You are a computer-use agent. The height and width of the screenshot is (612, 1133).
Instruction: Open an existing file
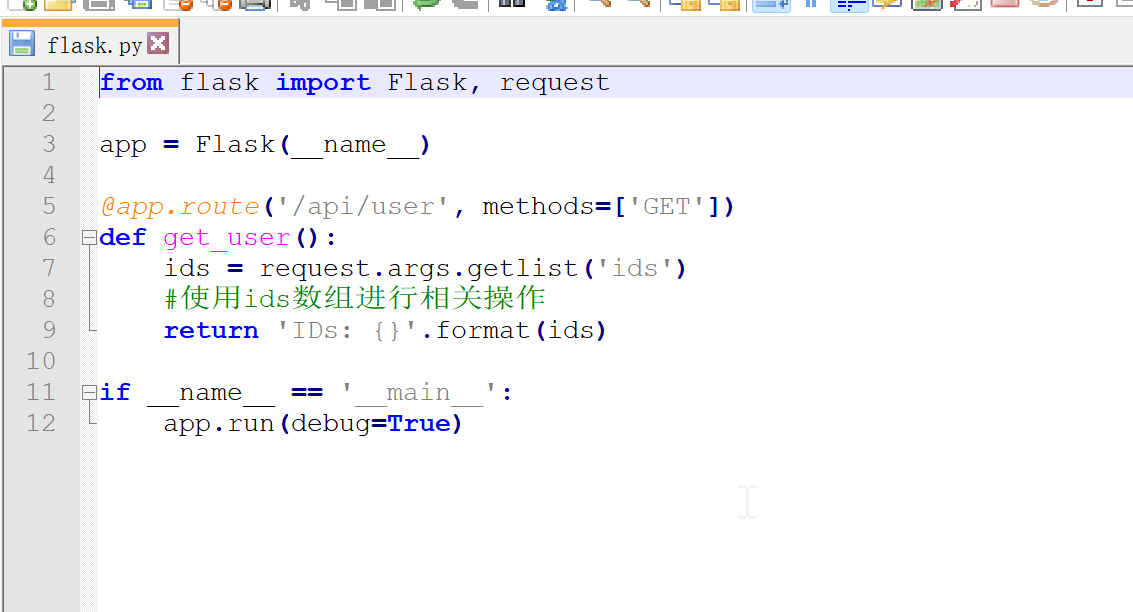pos(58,6)
